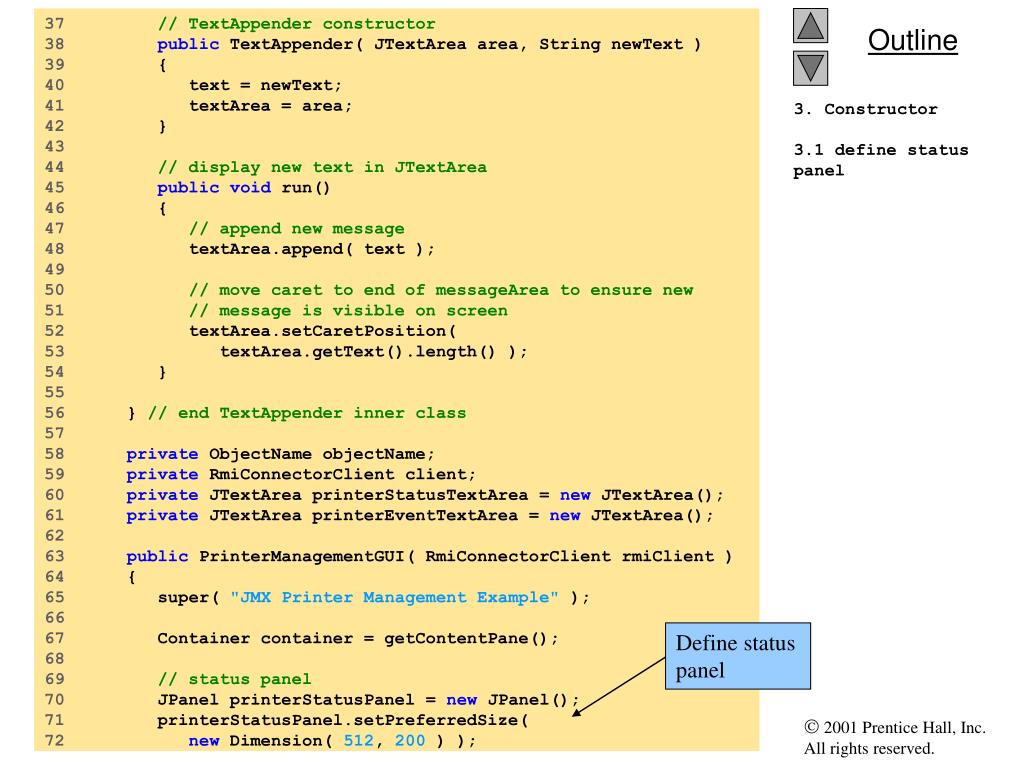Click the PrinterManagementGUI constructor signature
This screenshot has height=768, width=1024.
429,557
